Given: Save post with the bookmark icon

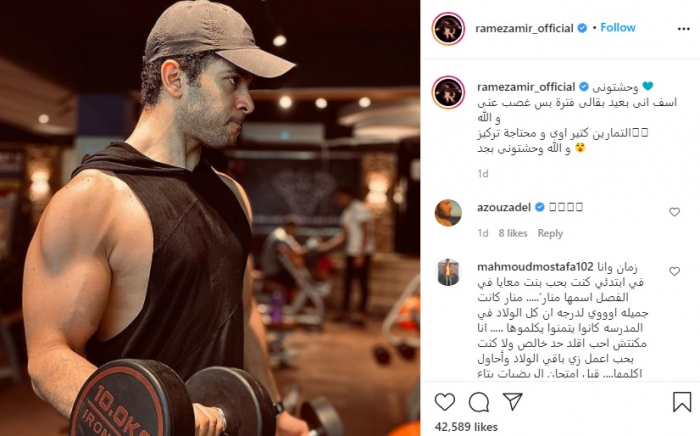Looking at the screenshot, I should pos(682,401).
